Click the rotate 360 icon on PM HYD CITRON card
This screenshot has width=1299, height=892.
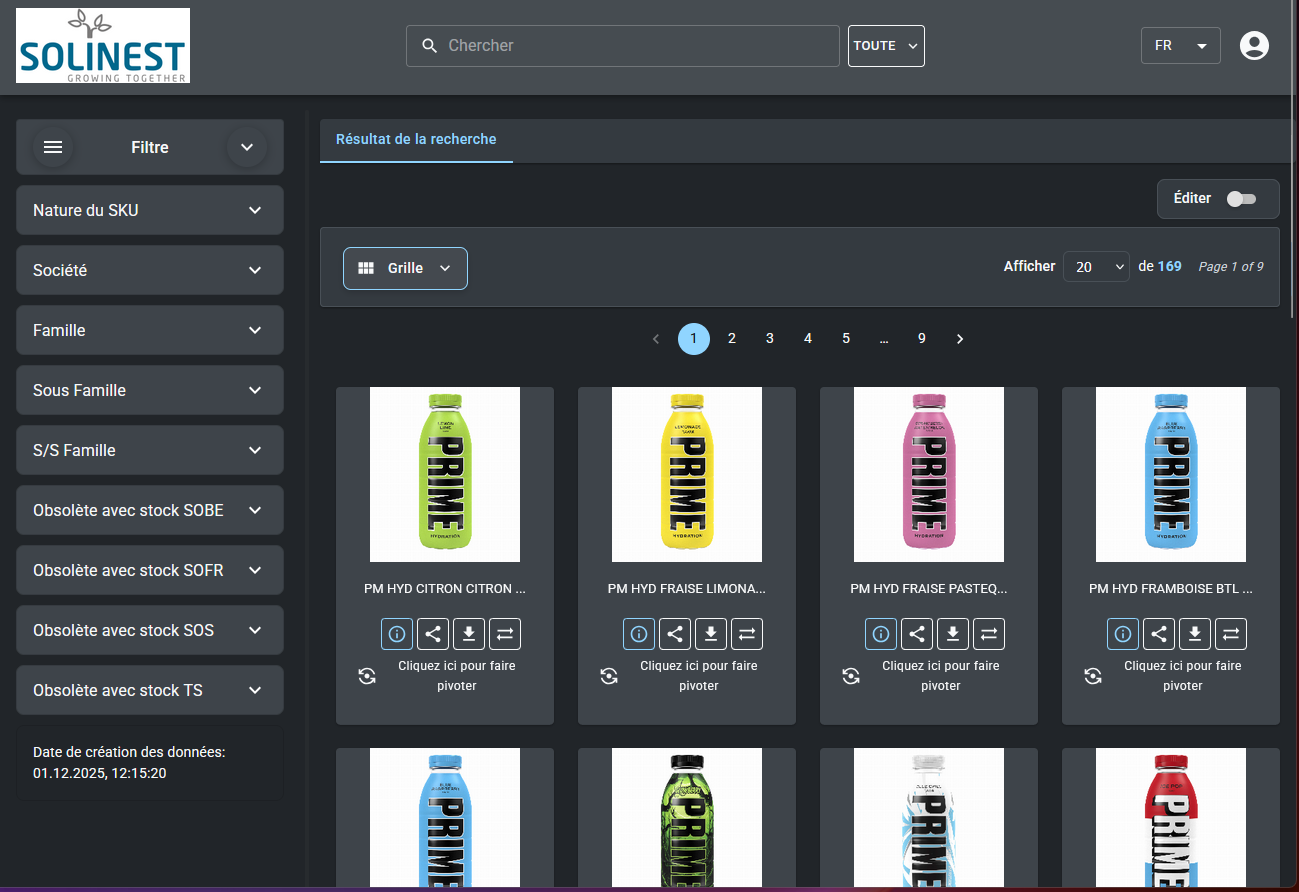coord(367,676)
